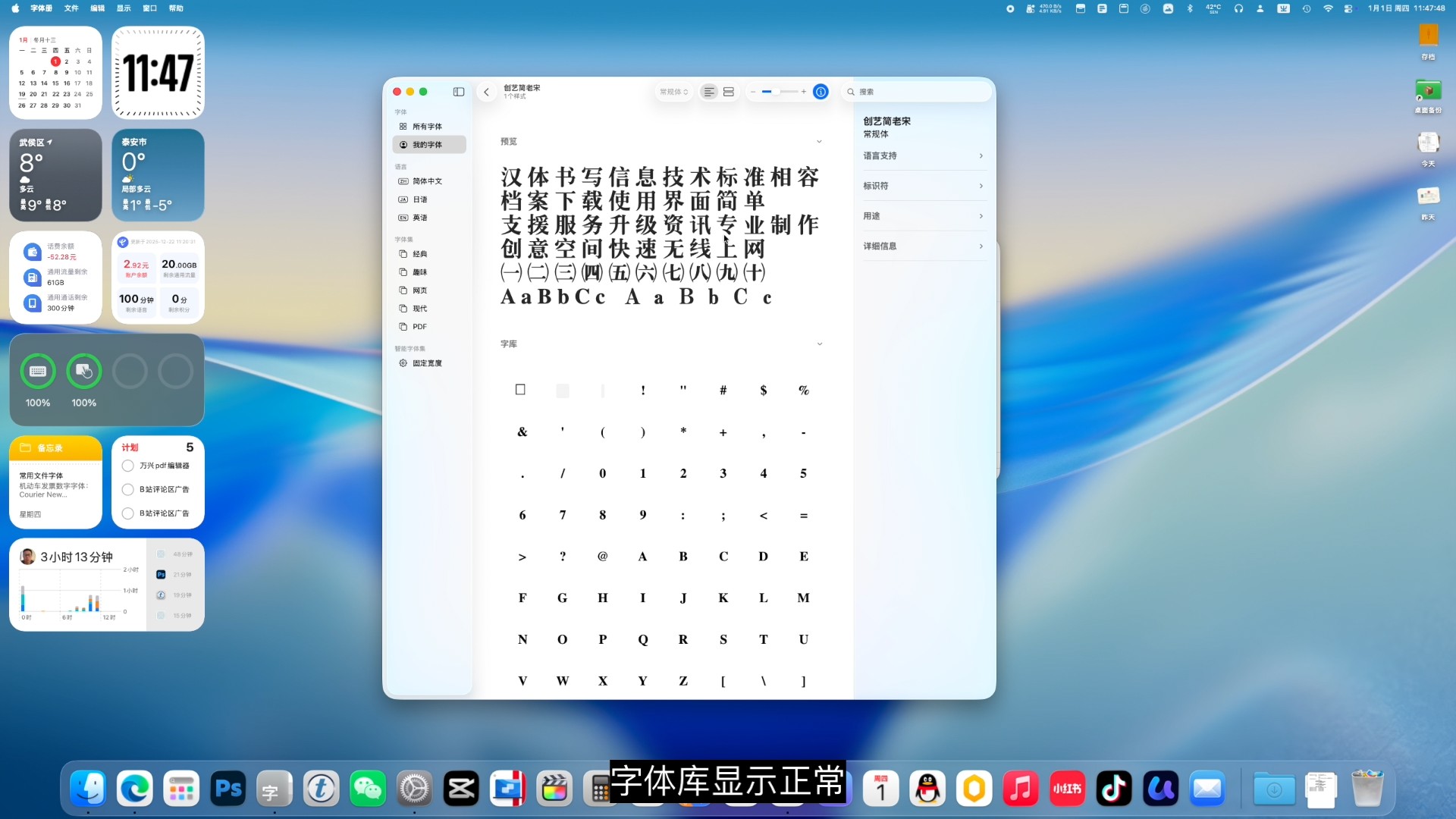Screen dimensions: 1456x819
Task: Check off the first B站评论区广告 reminder
Action: [127, 489]
